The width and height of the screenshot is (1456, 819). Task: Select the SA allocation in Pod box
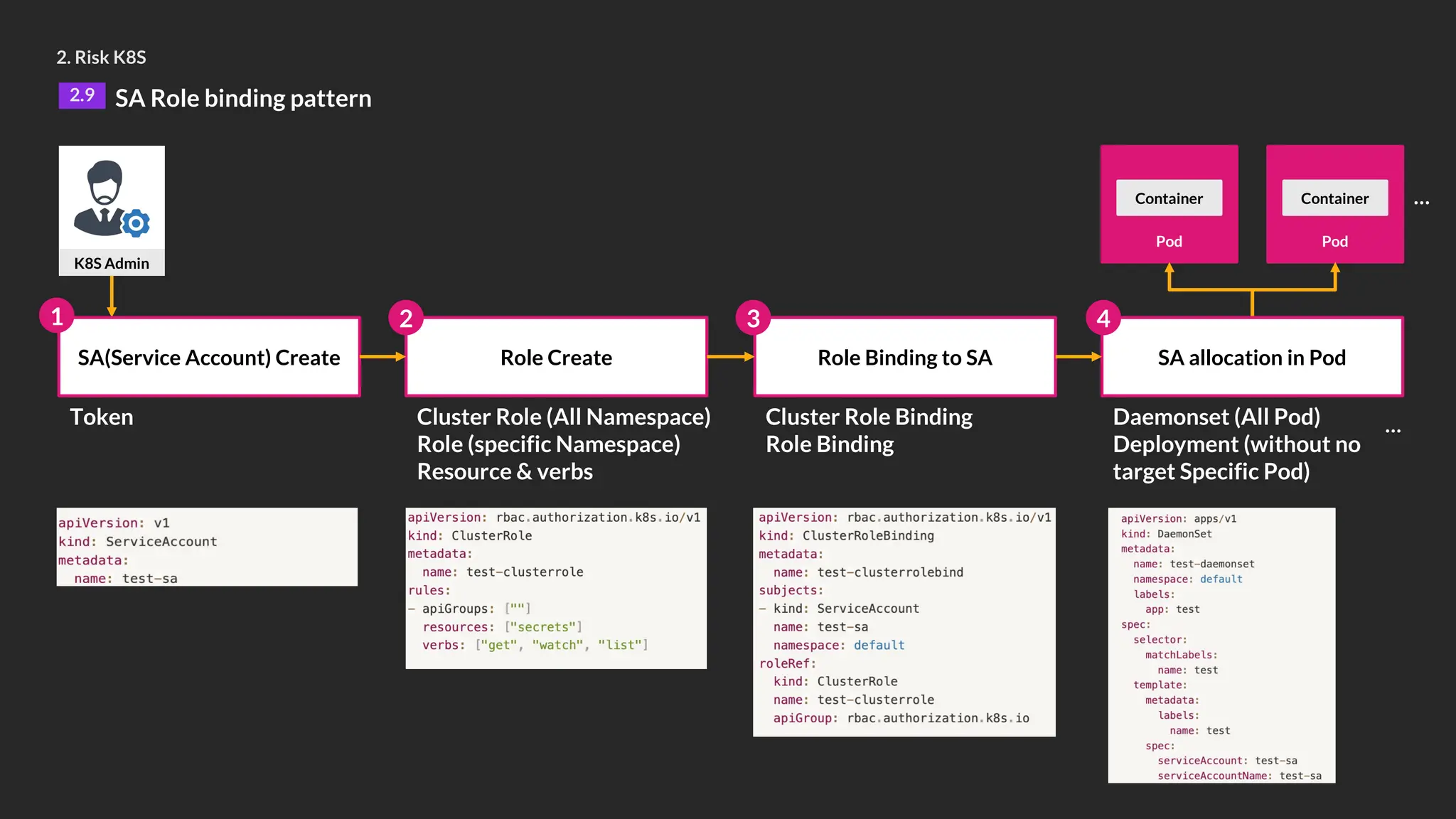tap(1251, 357)
